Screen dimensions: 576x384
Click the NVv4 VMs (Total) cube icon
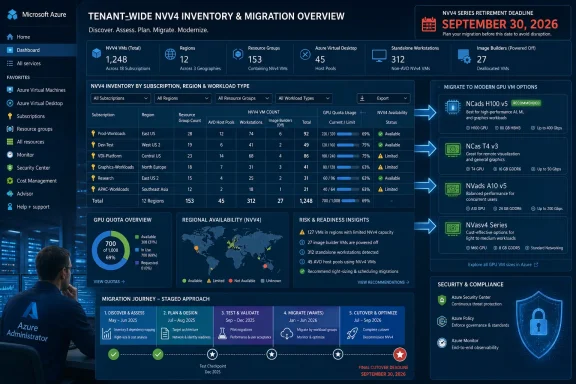tap(96, 54)
